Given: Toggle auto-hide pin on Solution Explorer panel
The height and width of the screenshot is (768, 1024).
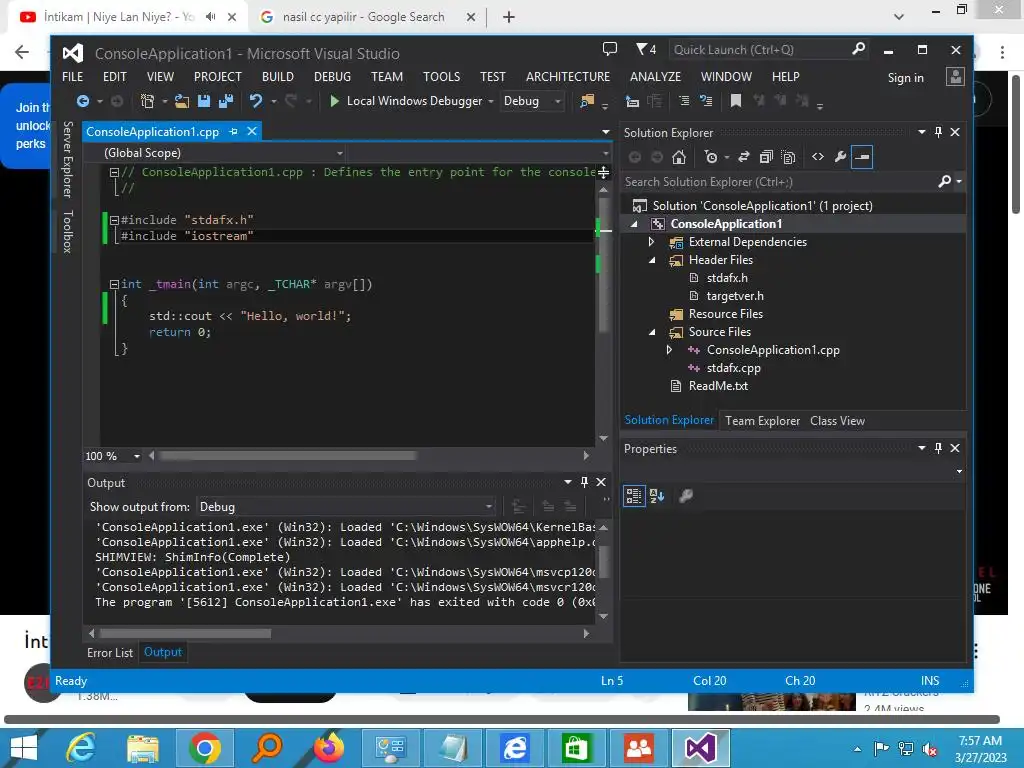Looking at the screenshot, I should 938,132.
